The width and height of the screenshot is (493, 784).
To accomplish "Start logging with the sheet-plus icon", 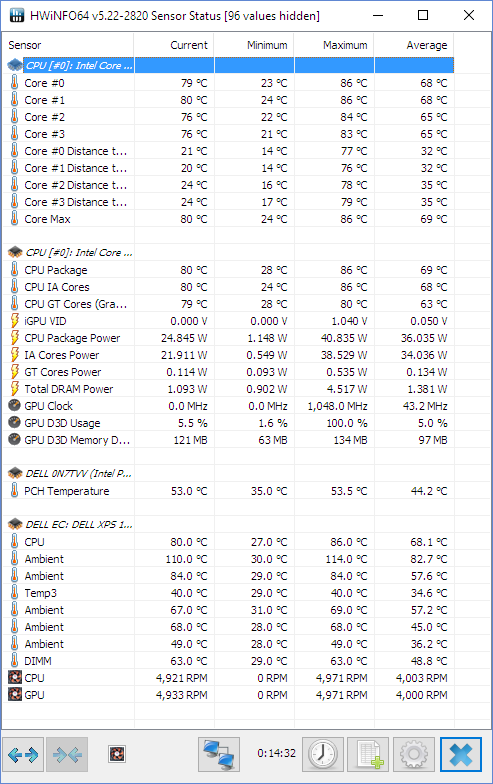I will coord(368,754).
